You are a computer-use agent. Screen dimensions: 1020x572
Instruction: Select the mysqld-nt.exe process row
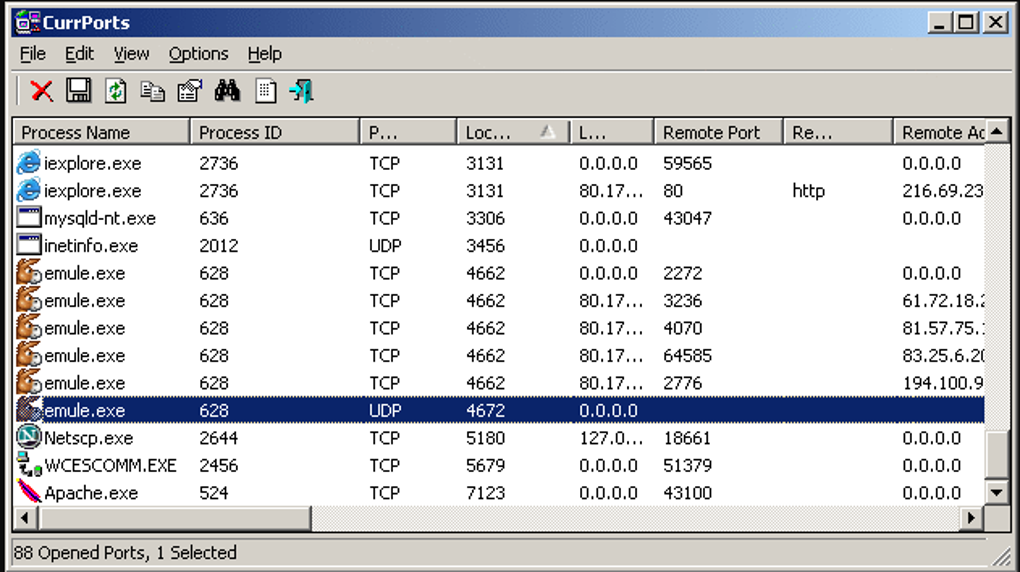[499, 218]
